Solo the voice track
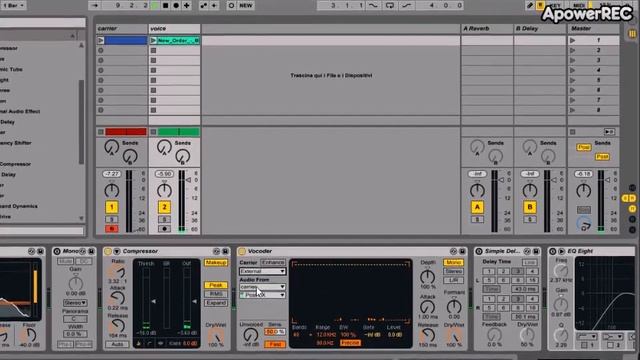 [x=164, y=220]
